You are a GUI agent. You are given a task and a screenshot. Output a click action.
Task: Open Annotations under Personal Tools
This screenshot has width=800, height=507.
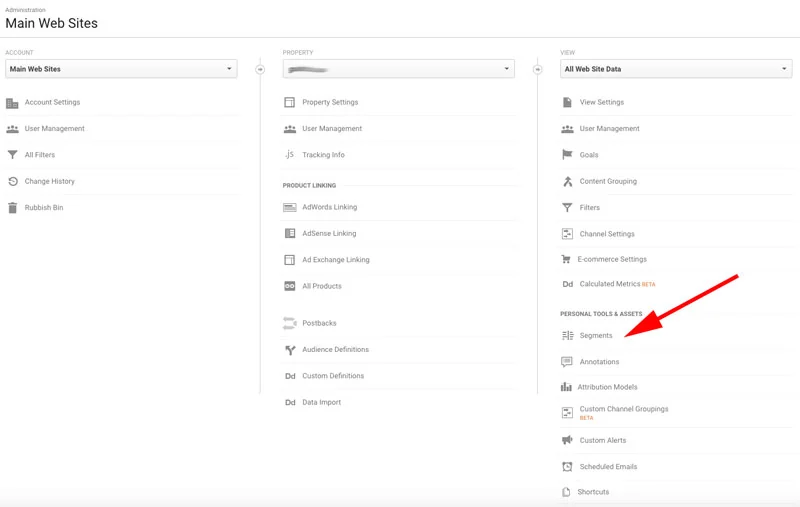(x=599, y=362)
